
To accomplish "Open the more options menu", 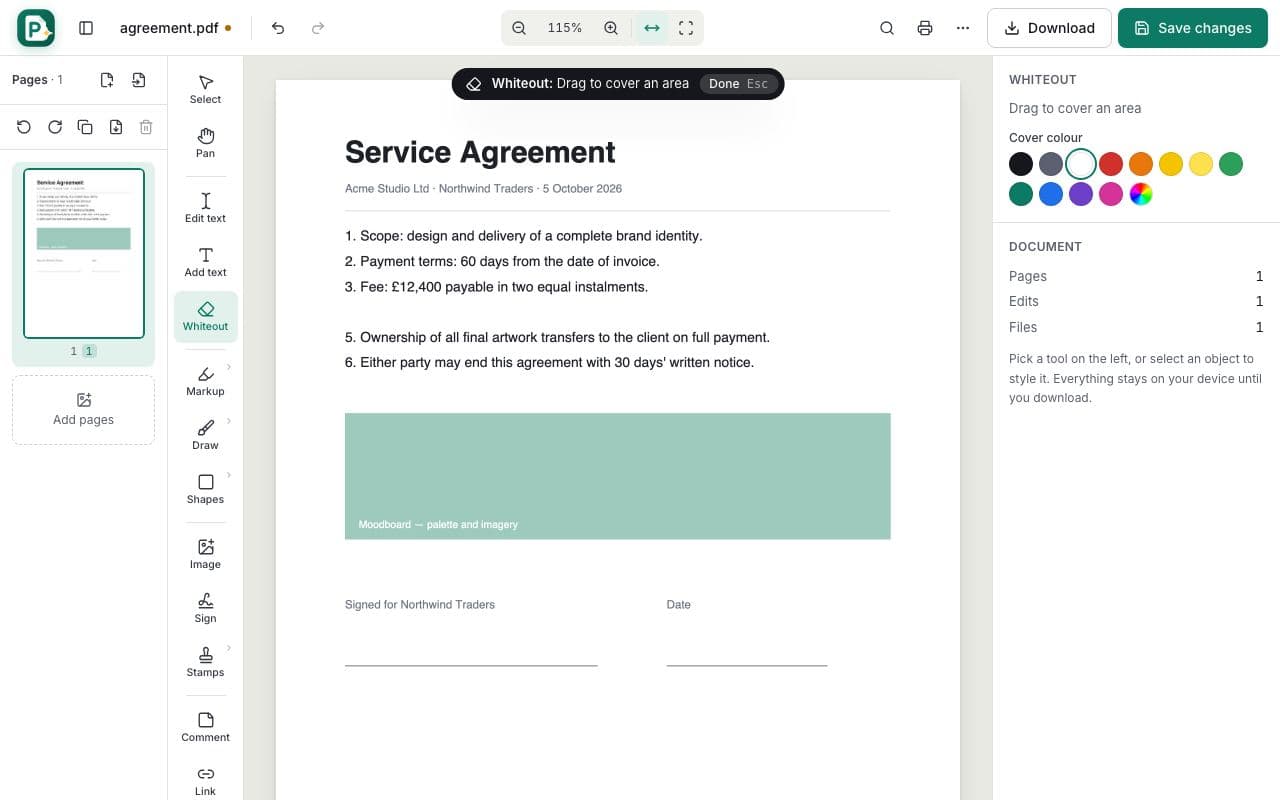I will tap(963, 28).
